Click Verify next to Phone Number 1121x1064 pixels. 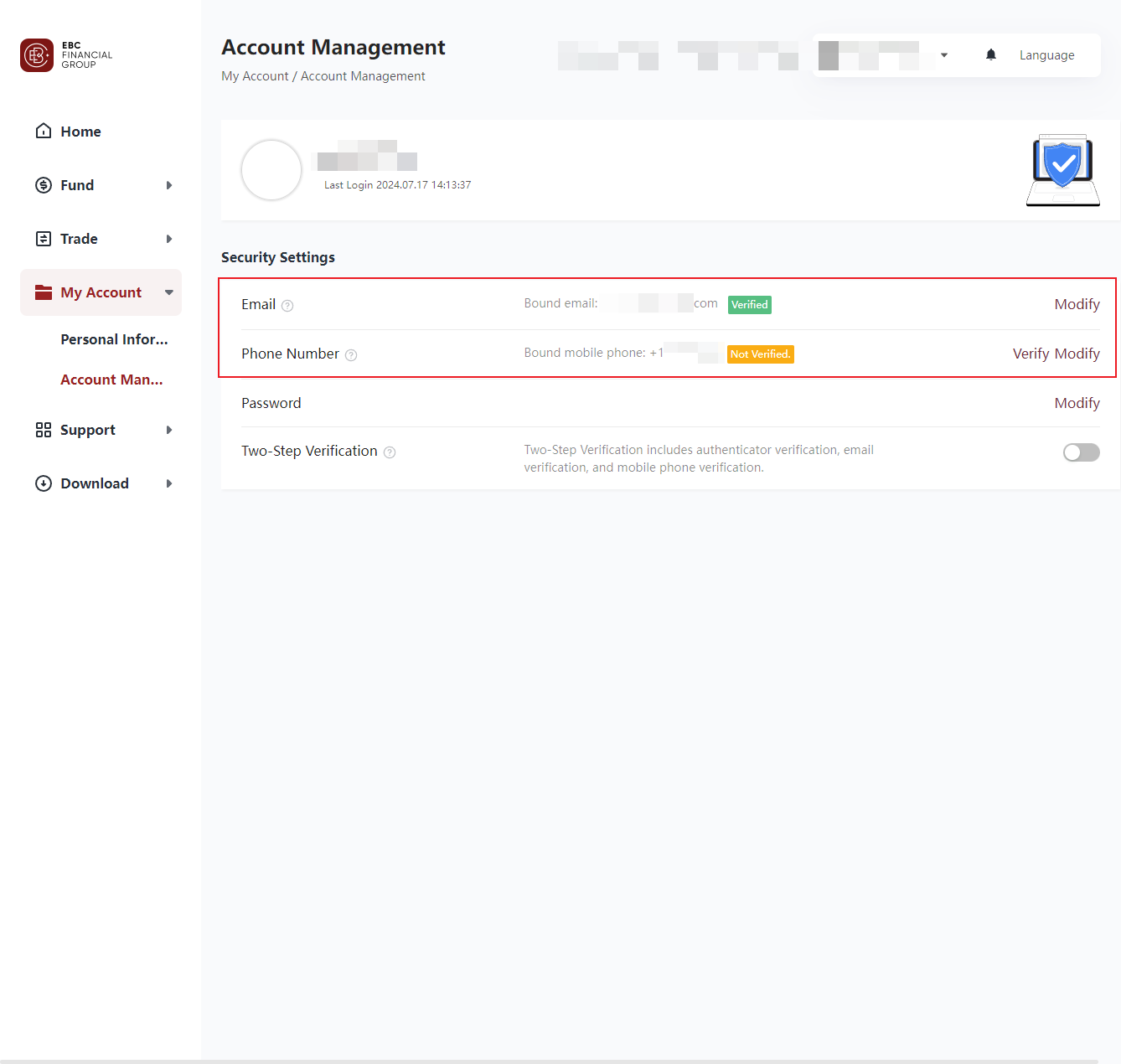tap(1031, 354)
